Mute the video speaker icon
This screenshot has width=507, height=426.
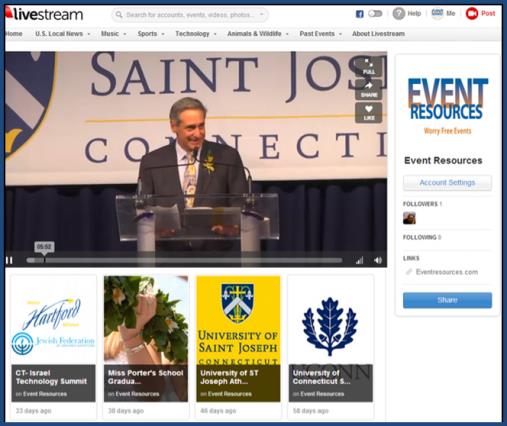378,260
